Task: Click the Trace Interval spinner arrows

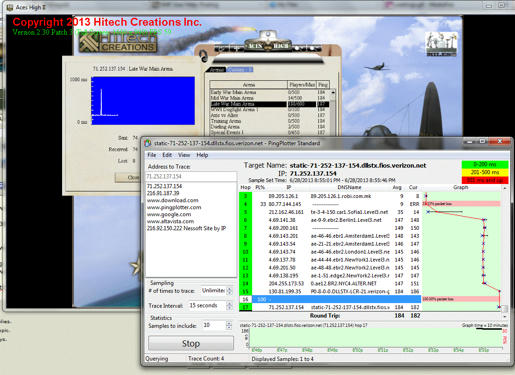Action: [229, 305]
